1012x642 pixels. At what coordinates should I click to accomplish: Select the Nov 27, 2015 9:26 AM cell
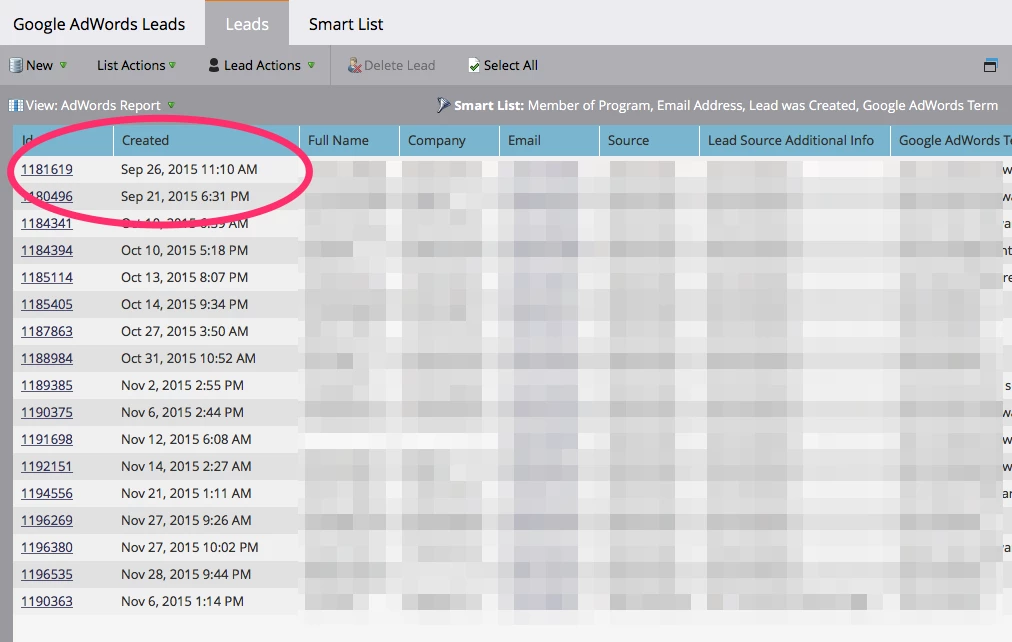pos(206,521)
